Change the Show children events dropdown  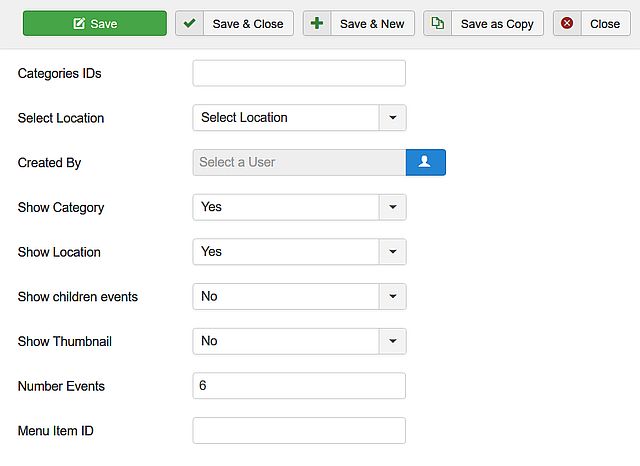[x=299, y=296]
